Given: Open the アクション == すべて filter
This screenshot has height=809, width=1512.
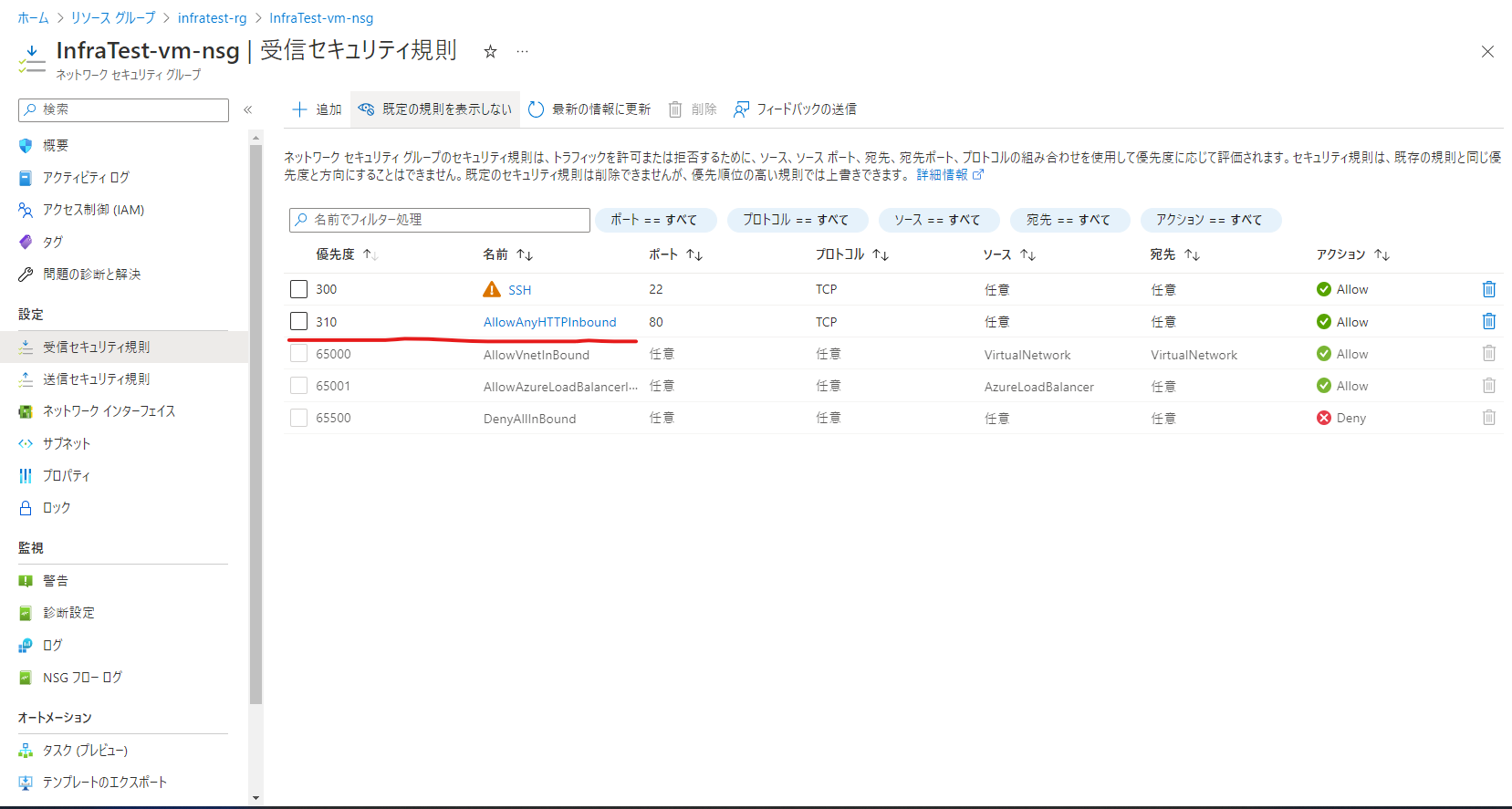Looking at the screenshot, I should coord(1210,220).
